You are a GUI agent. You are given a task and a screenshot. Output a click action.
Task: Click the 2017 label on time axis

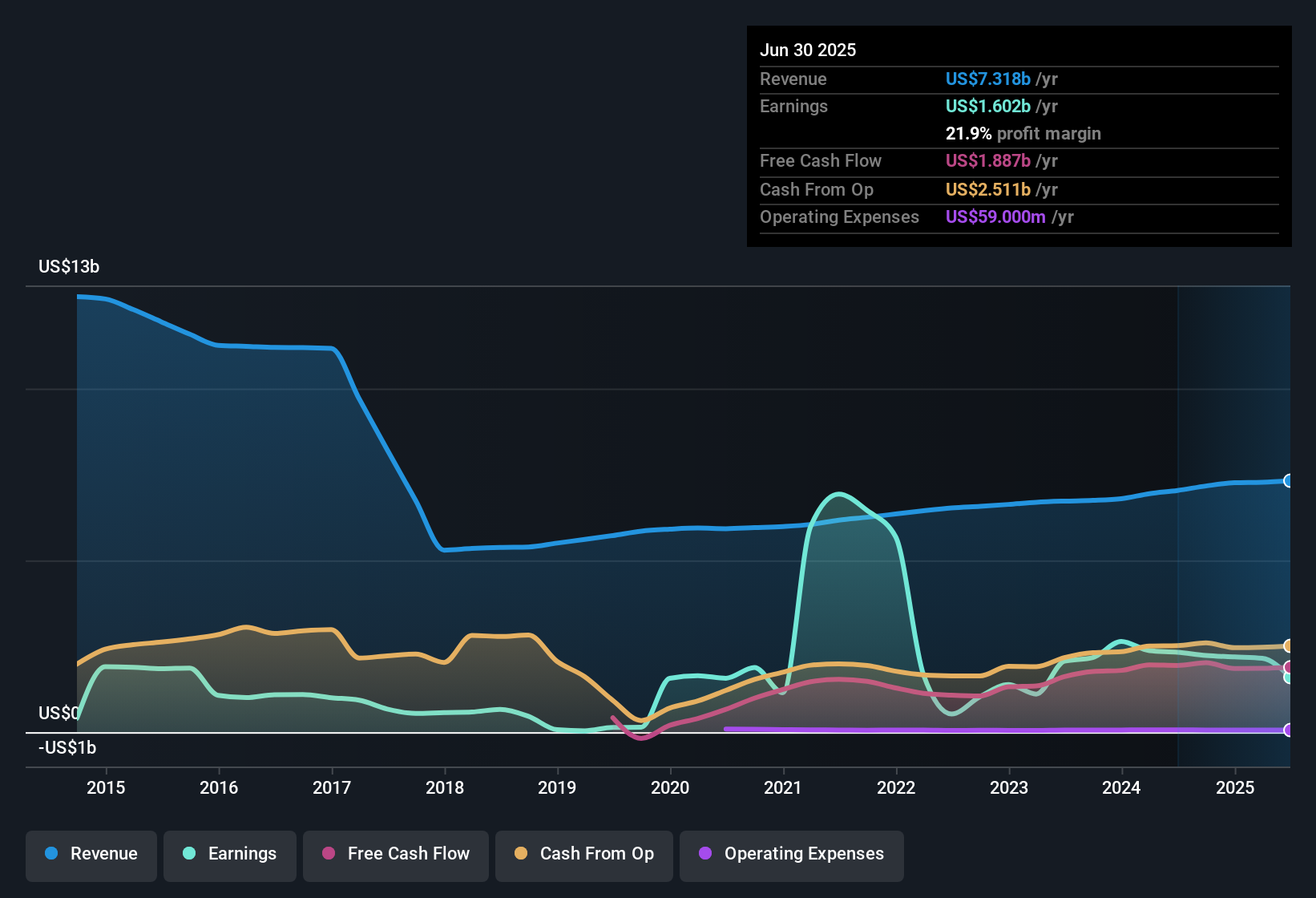click(332, 787)
